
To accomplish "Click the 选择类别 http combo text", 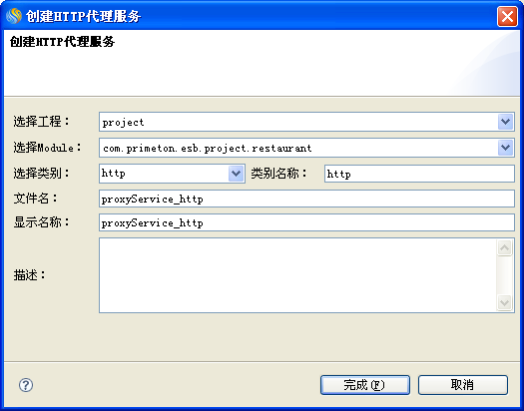I will (x=164, y=173).
